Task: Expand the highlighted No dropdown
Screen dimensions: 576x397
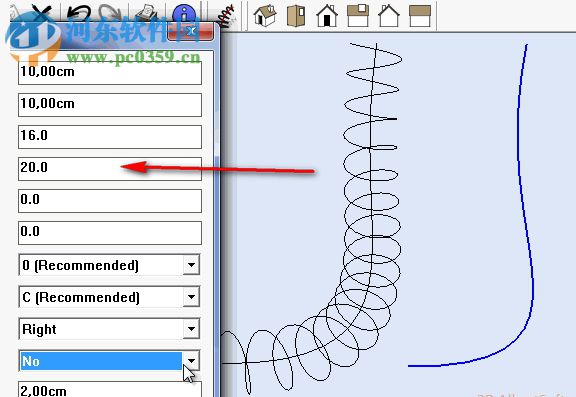Action: tap(191, 361)
